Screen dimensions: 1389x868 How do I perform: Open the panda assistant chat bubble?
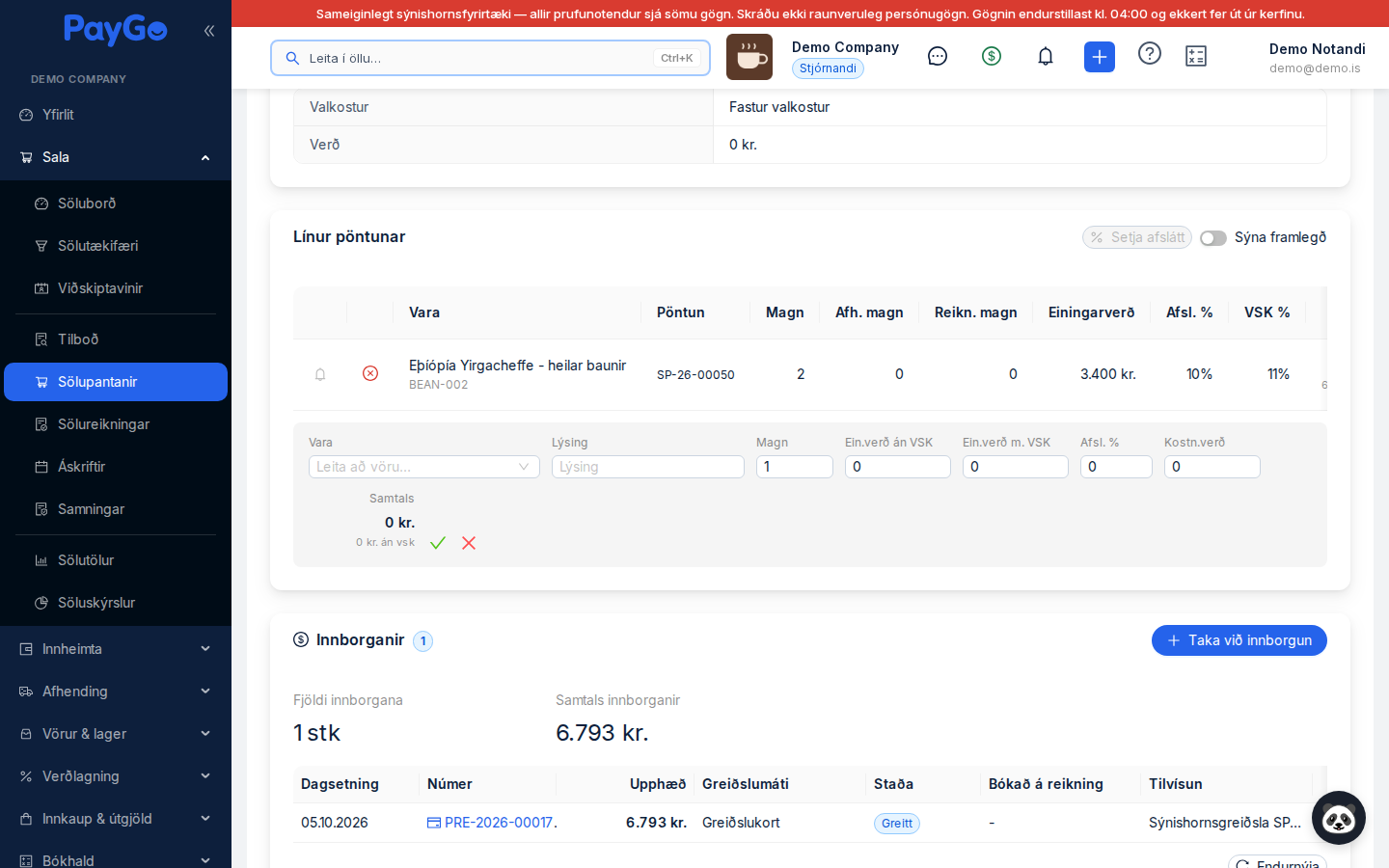[x=1339, y=818]
